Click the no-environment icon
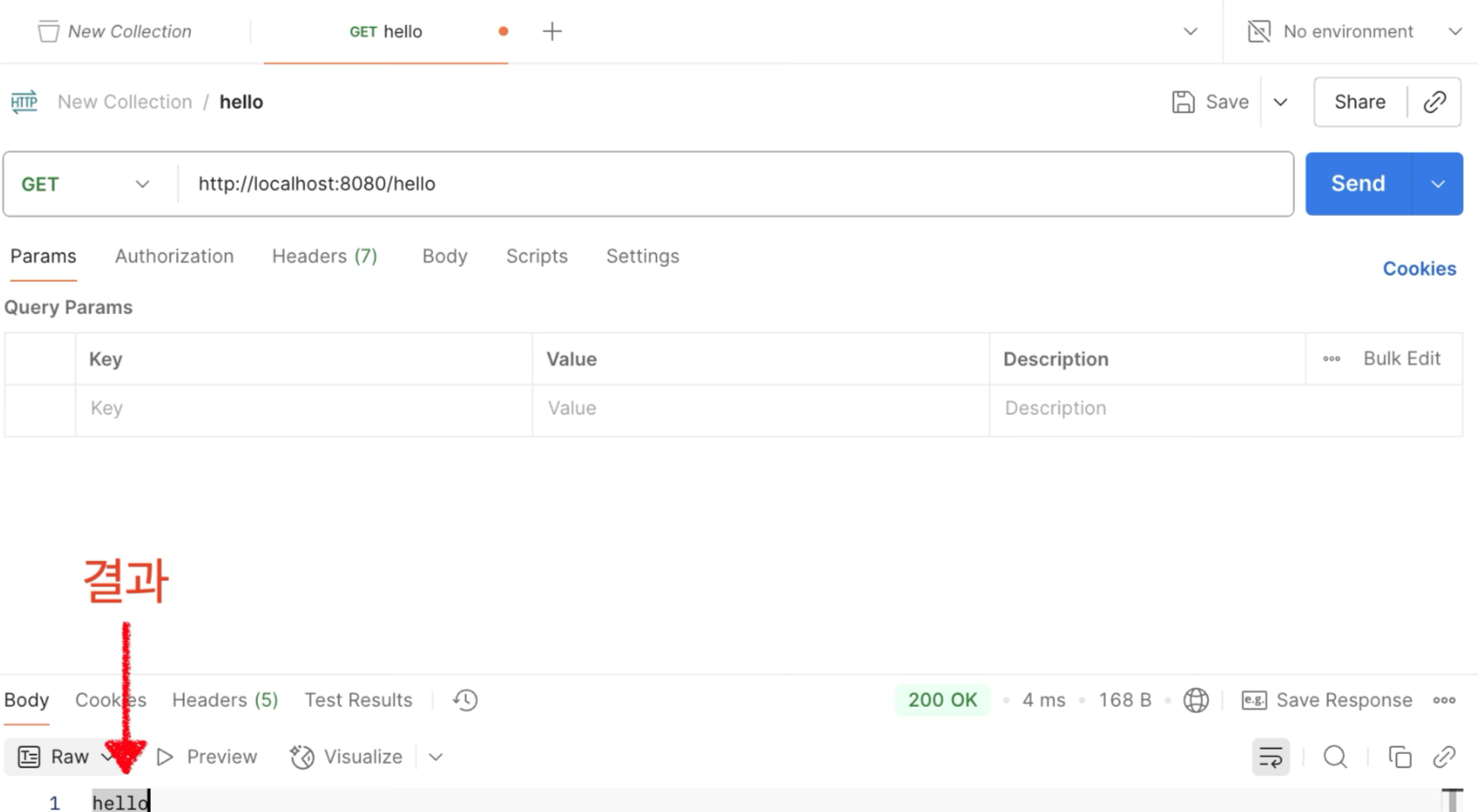 pos(1258,31)
